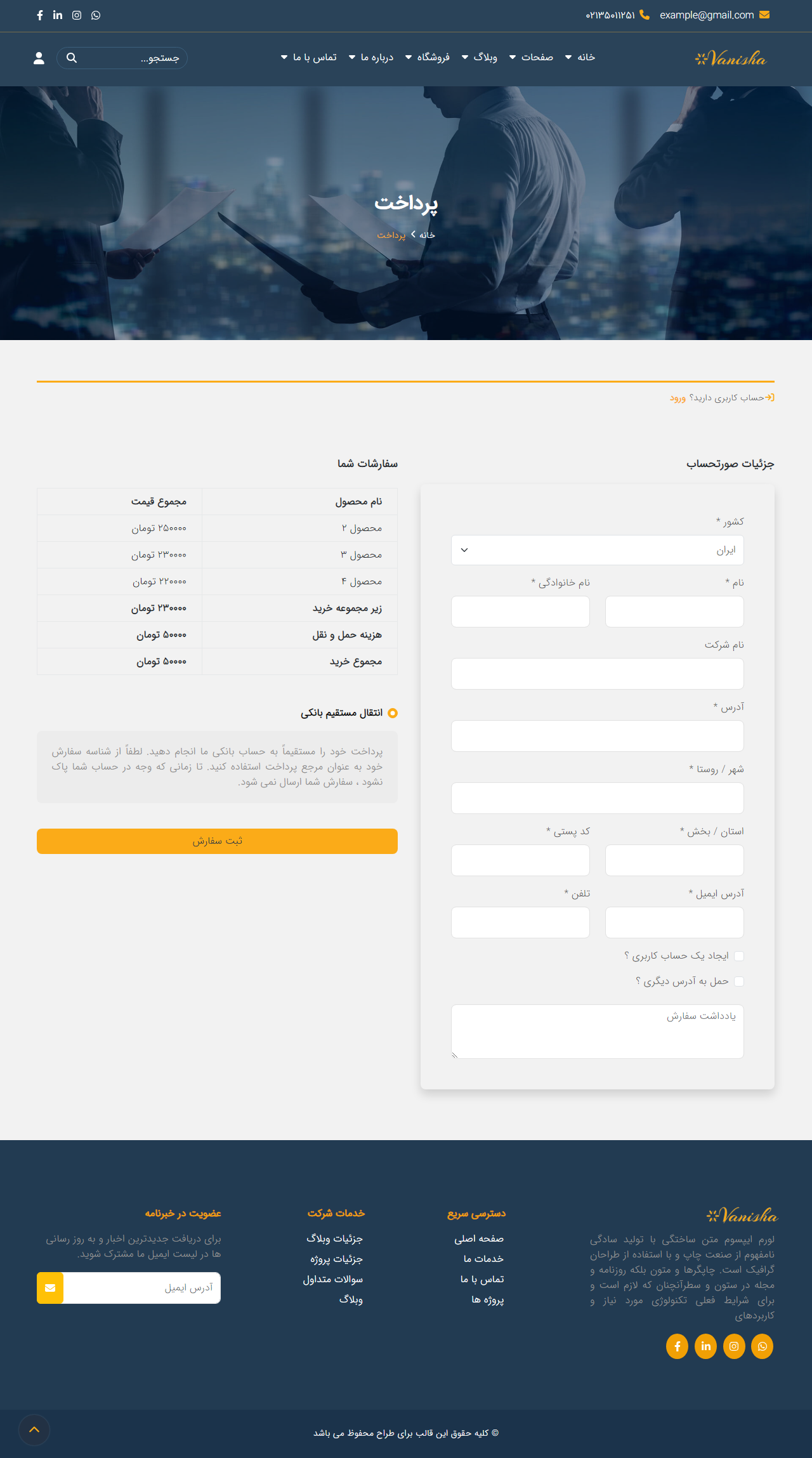Submit newsletter with yellow envelope button
Viewport: 812px width, 1458px height.
tap(50, 1288)
